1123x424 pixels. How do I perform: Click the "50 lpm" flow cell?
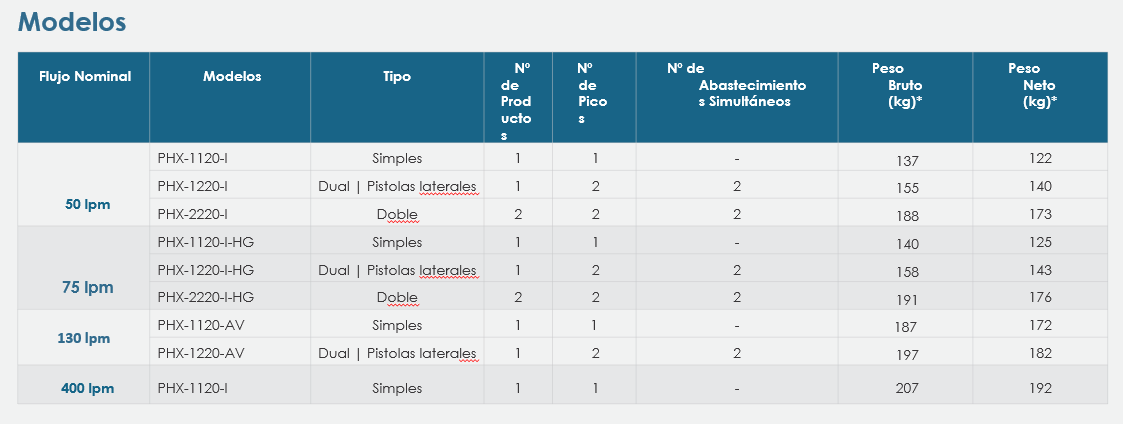[x=87, y=204]
